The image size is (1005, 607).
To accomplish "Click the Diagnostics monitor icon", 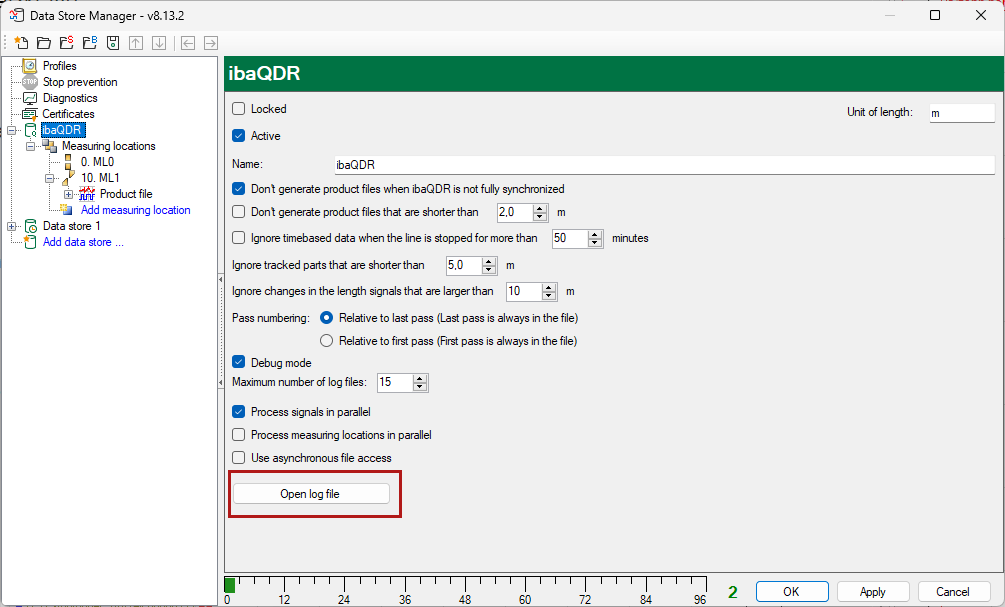I will pyautogui.click(x=30, y=98).
